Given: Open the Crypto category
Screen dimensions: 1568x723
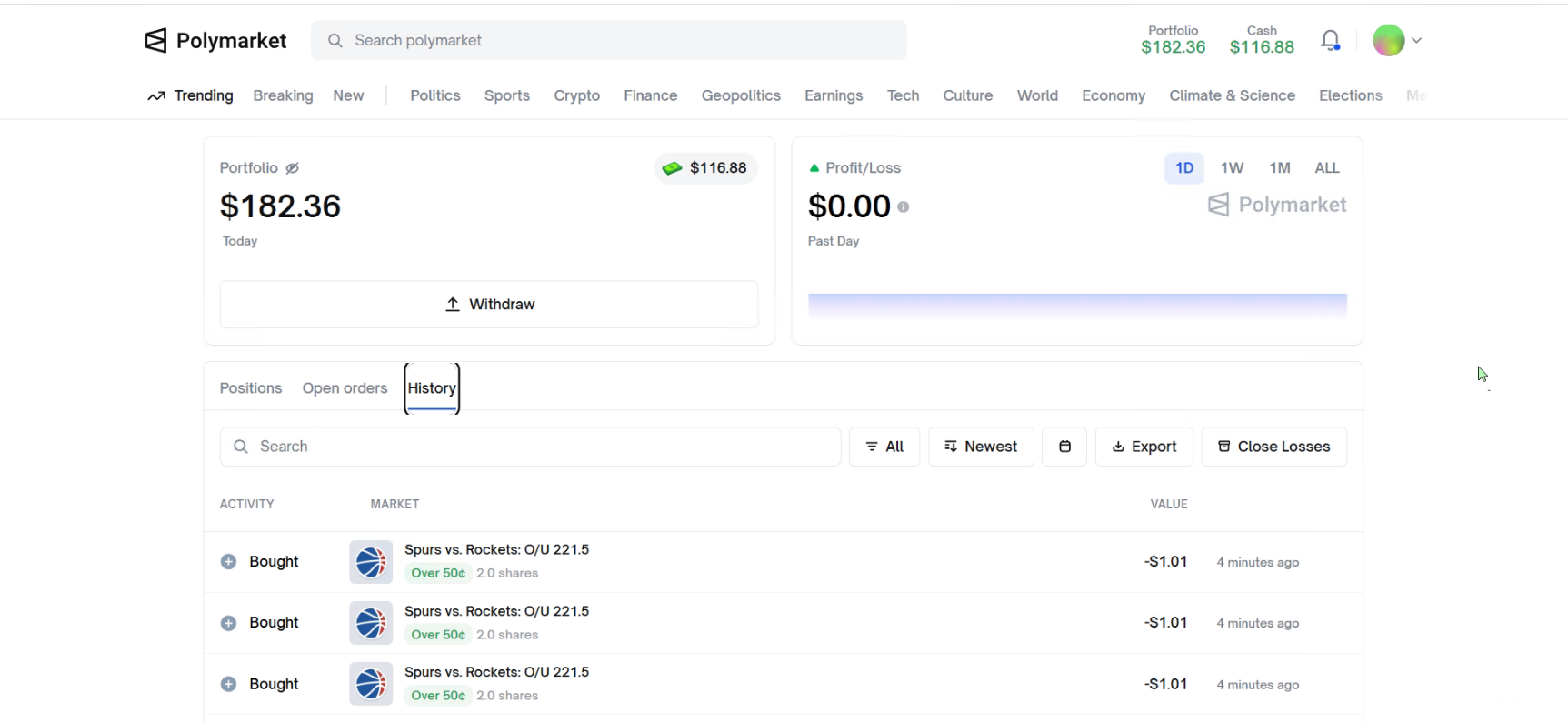Looking at the screenshot, I should pos(577,95).
